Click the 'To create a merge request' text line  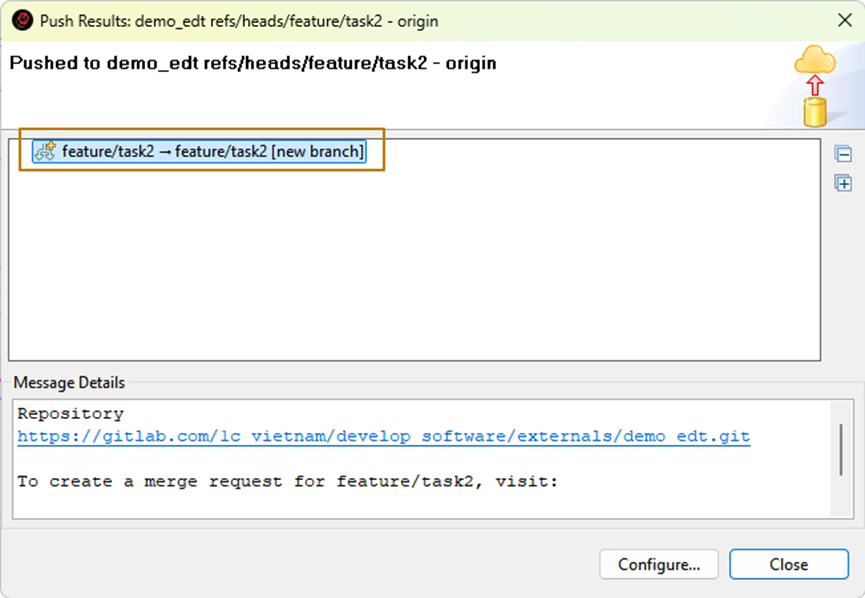pos(287,482)
